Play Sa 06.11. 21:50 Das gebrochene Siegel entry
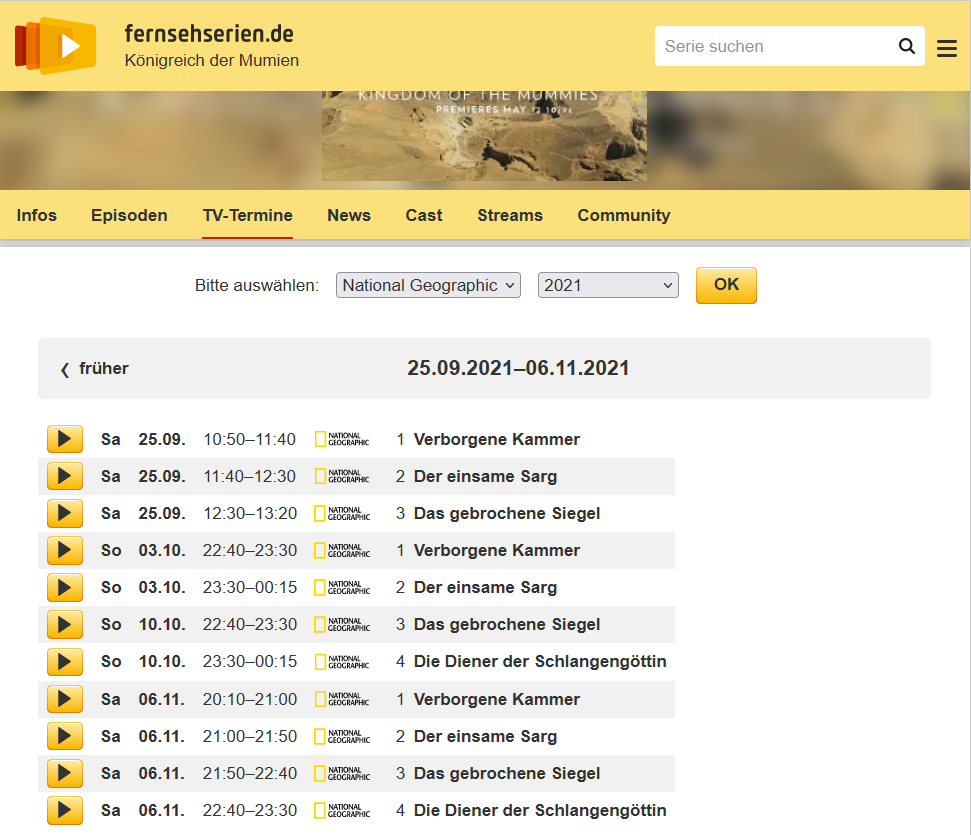The image size is (971, 835). [x=65, y=773]
